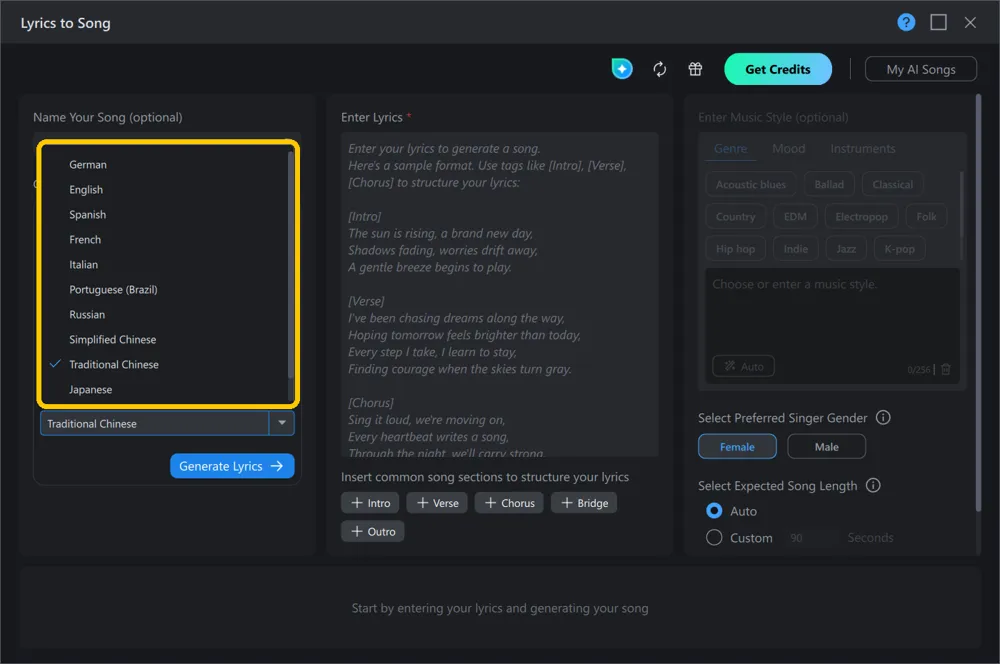This screenshot has width=1000, height=664.
Task: Select Russian from the language list
Action: coord(165,314)
